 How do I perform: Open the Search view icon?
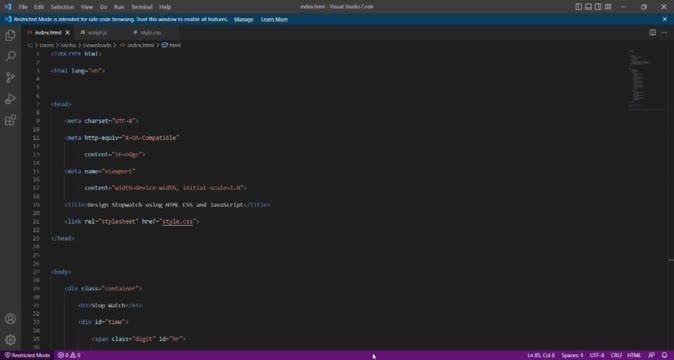10,56
